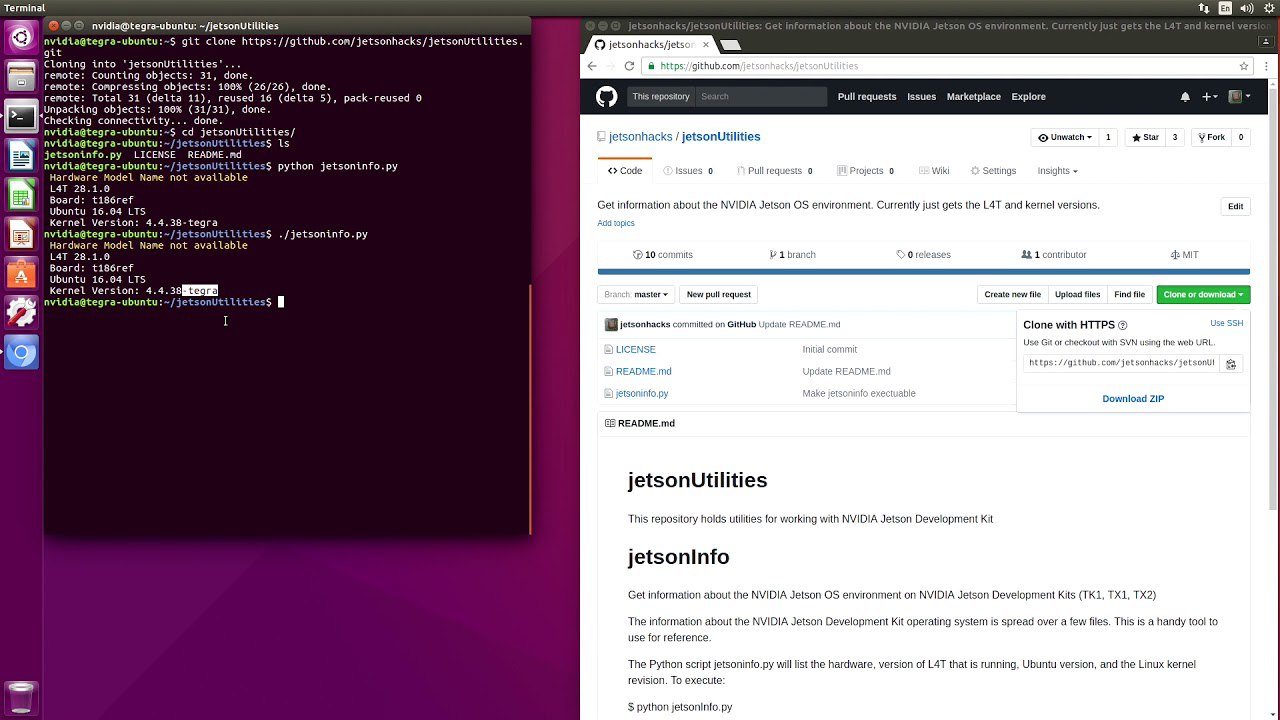This screenshot has height=720, width=1280.
Task: Close the jetsonhacks browser tab
Action: click(x=704, y=45)
